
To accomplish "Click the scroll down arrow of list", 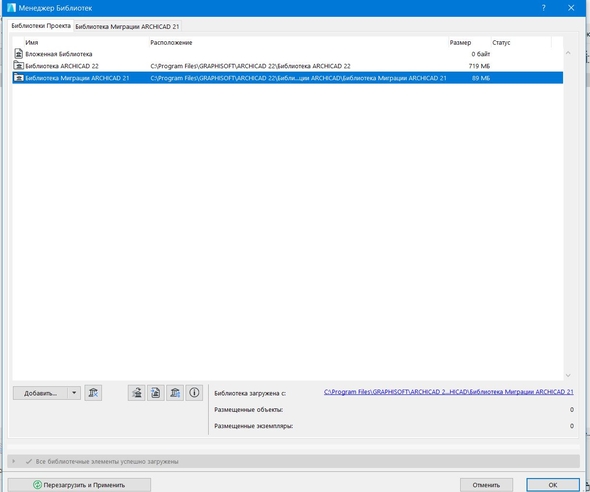I will pos(568,375).
